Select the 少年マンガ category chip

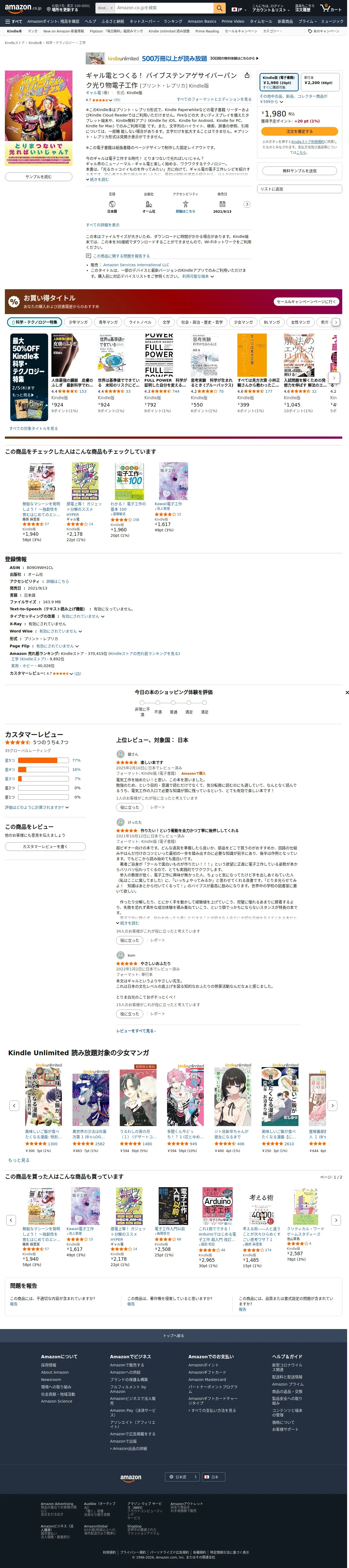click(x=78, y=322)
